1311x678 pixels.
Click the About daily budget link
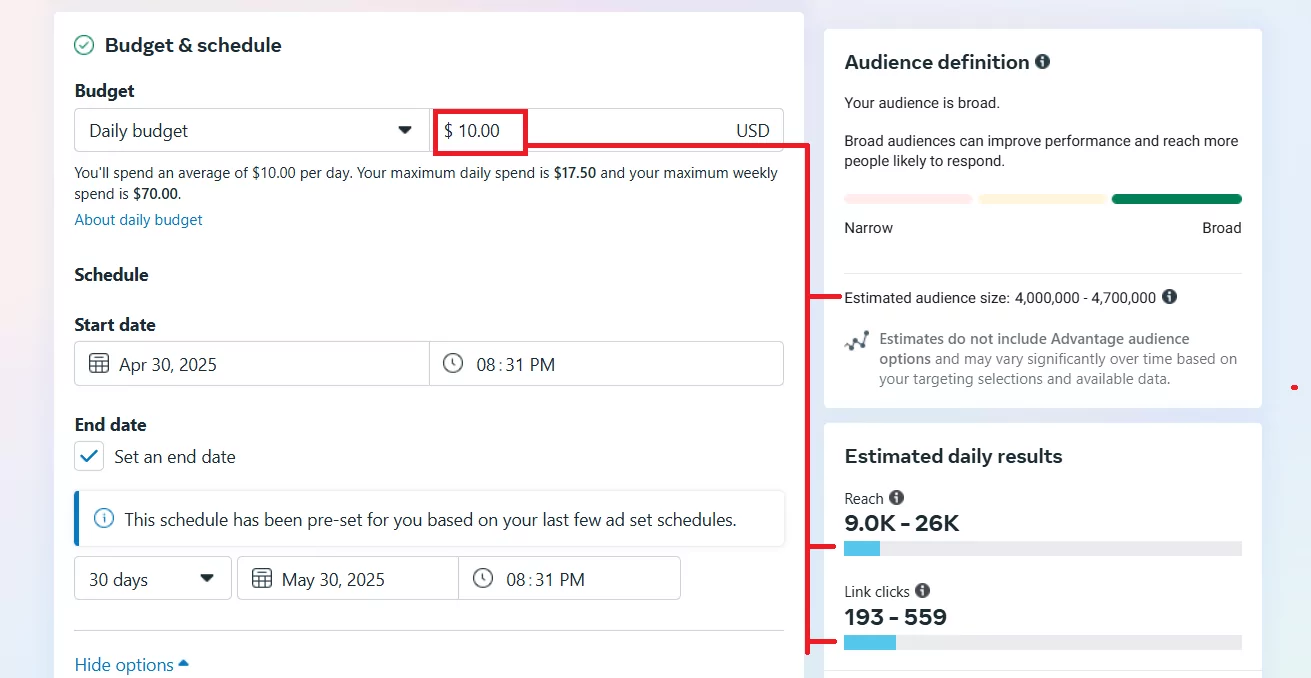pos(138,220)
